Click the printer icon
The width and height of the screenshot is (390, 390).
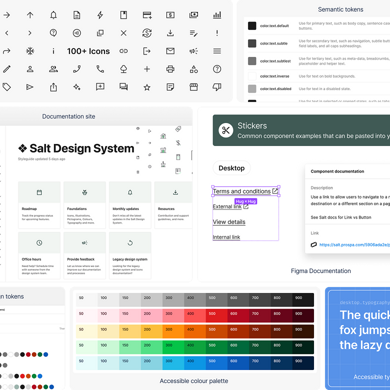point(170,69)
